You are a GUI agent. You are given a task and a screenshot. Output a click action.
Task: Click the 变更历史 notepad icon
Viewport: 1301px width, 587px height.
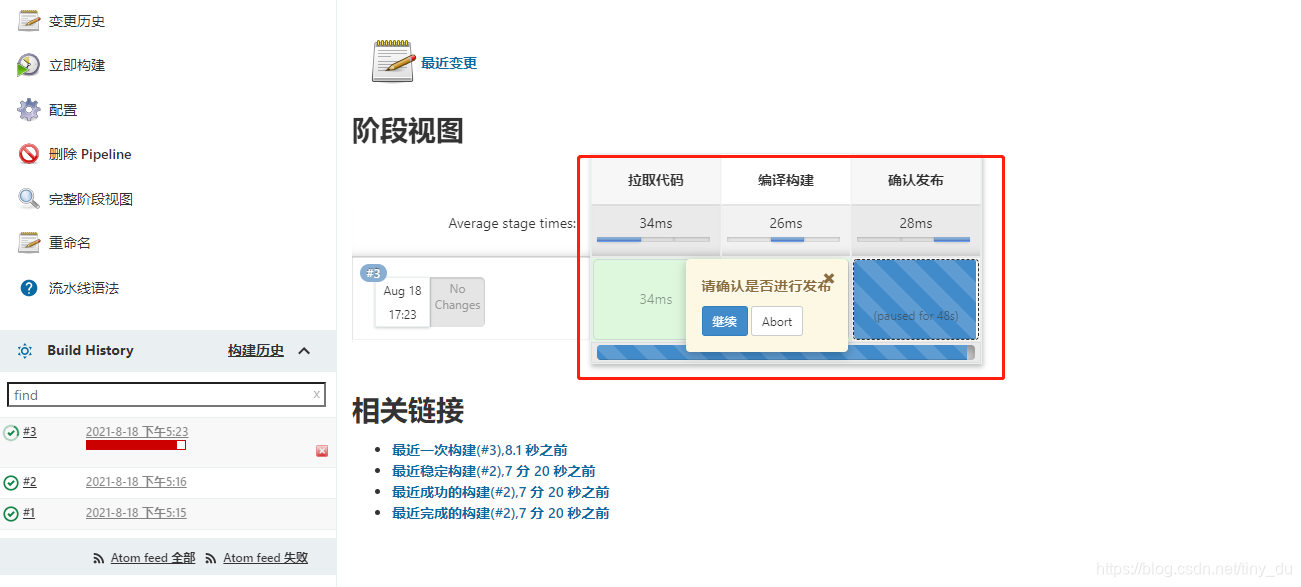pyautogui.click(x=29, y=21)
